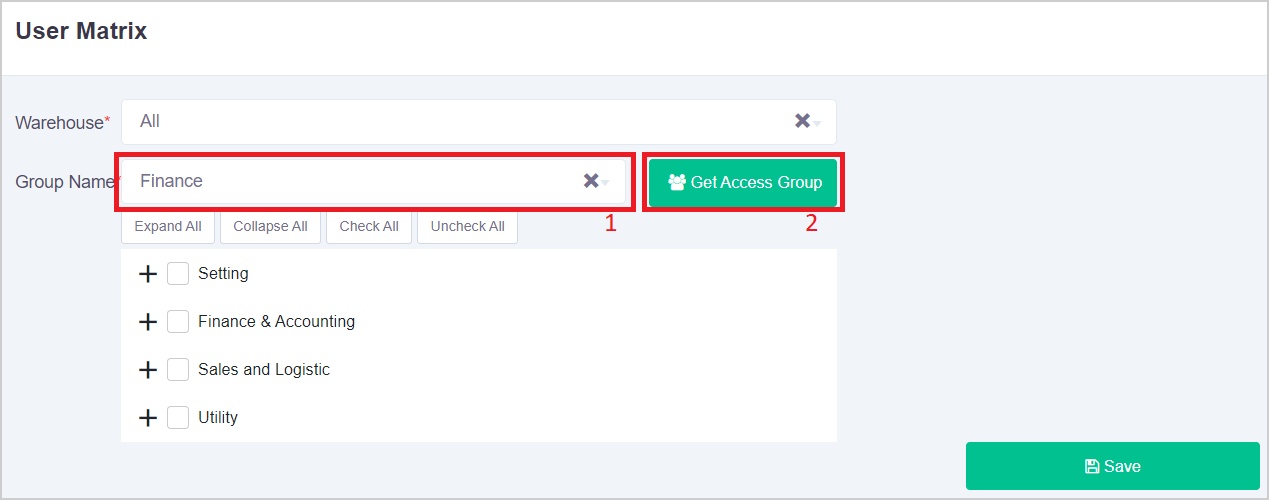1269x500 pixels.
Task: Select the Finance & Accounting label
Action: pos(276,321)
